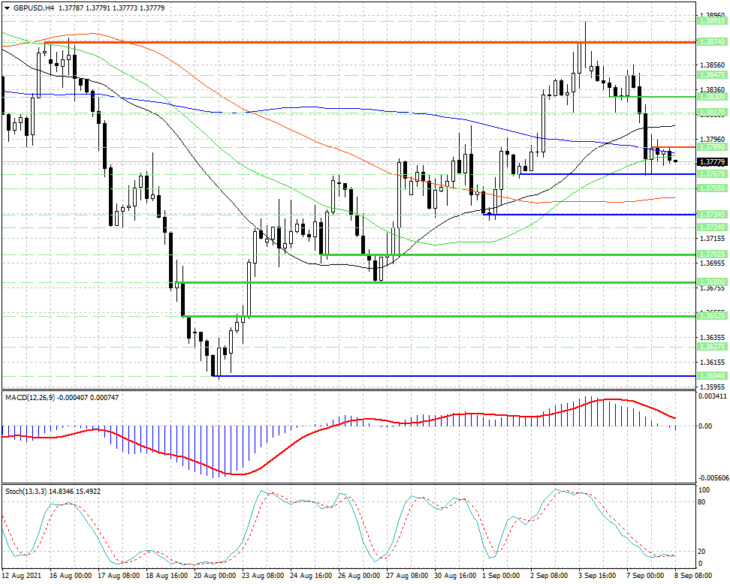Click the 1 Sep 00:00 time axis label
This screenshot has height=584, width=730.
coord(501,576)
